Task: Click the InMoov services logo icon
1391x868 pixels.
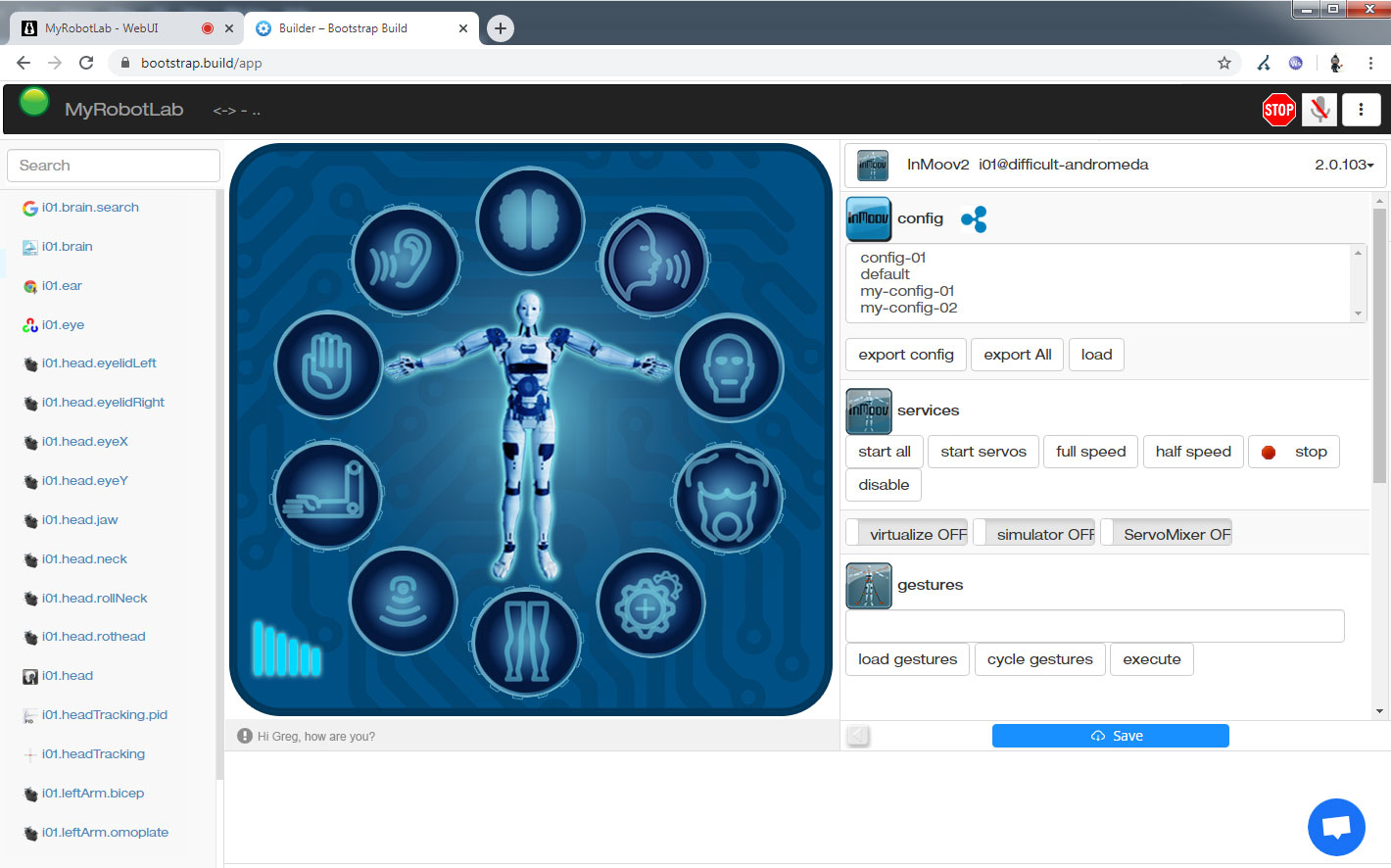Action: coord(869,411)
